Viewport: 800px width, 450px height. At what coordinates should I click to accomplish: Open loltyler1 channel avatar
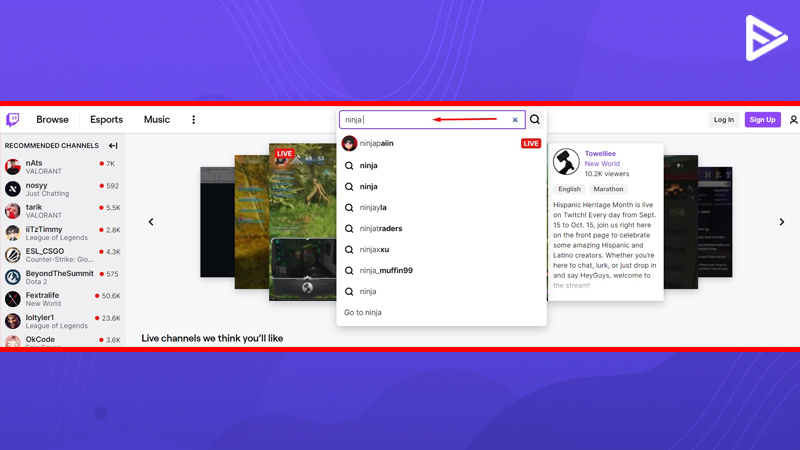tap(13, 321)
